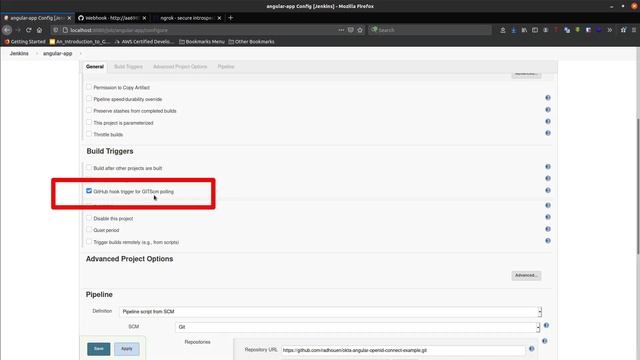Check Disable this project
The height and width of the screenshot is (360, 640).
pos(89,218)
